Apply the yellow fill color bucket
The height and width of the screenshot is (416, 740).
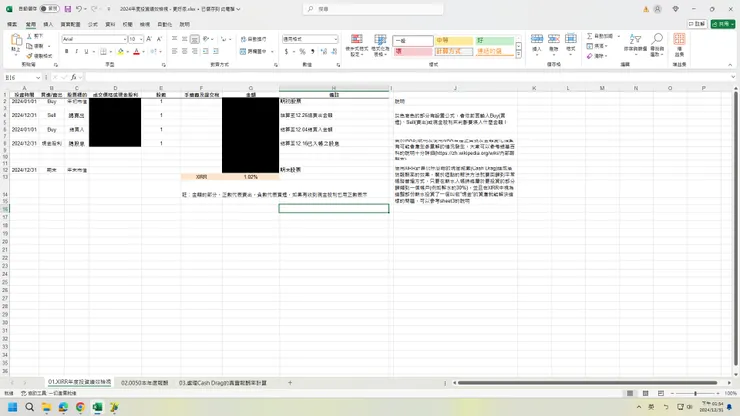point(120,51)
